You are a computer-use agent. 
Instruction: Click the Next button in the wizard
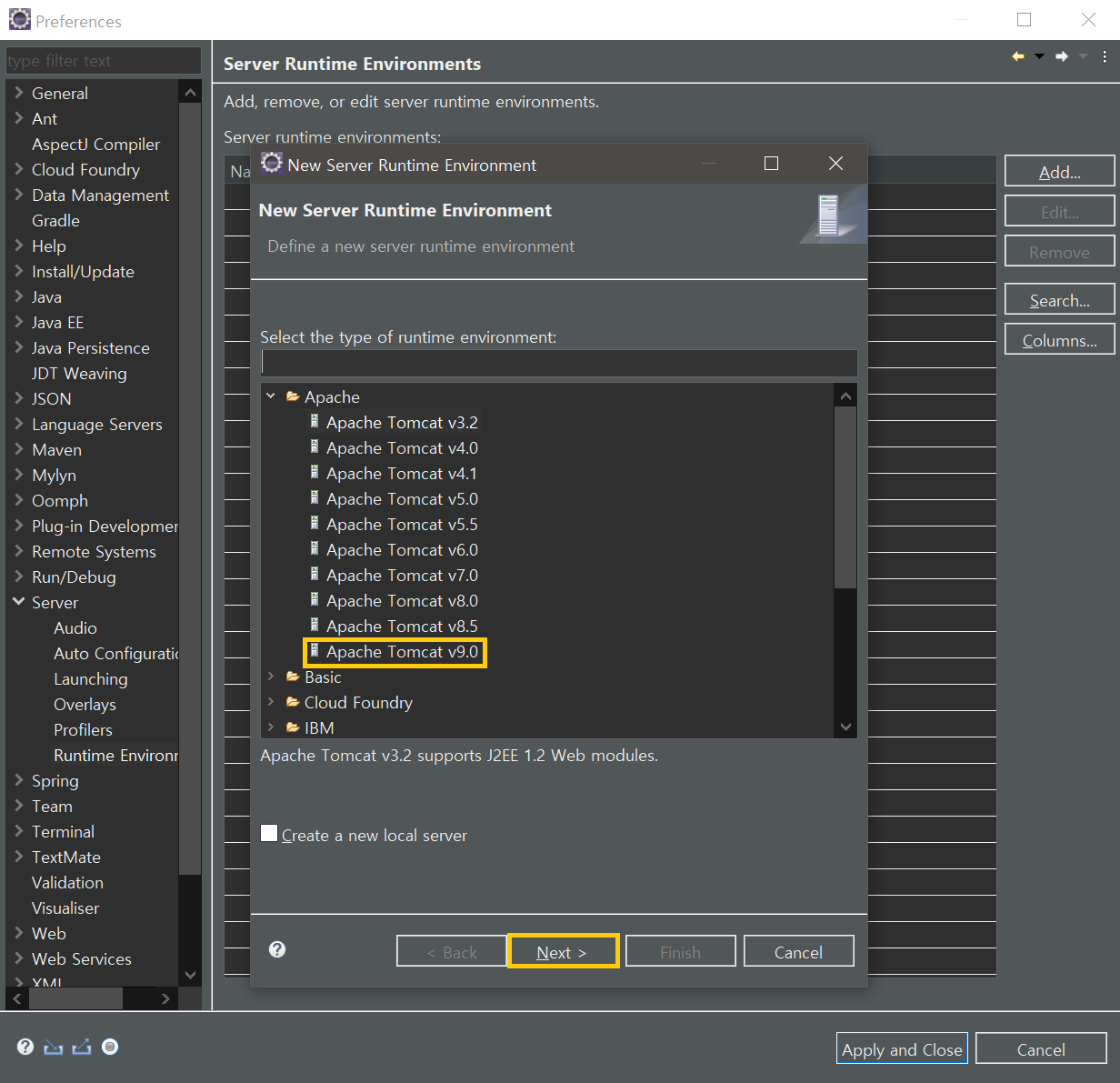[x=563, y=951]
